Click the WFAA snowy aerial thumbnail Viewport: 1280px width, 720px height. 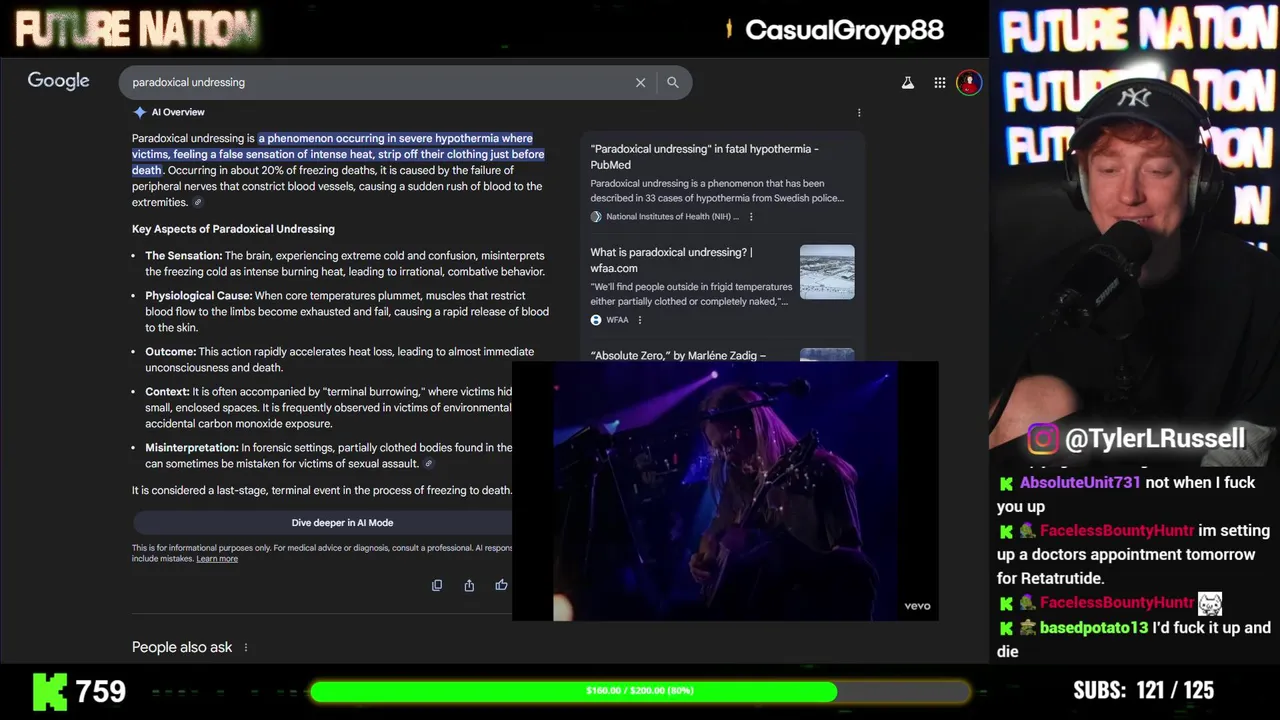(x=827, y=272)
